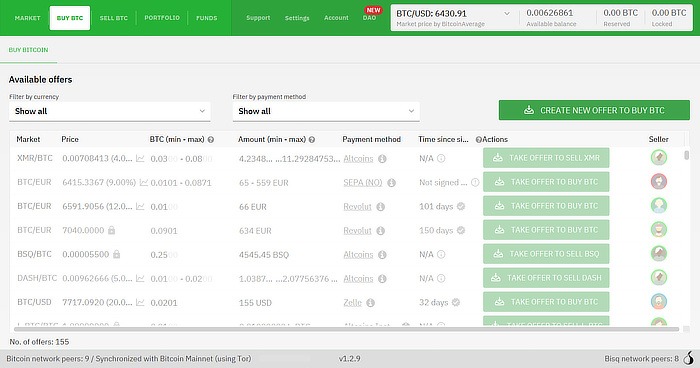
Task: Click seller avatar in BSQ/BTC row
Action: [x=659, y=253]
